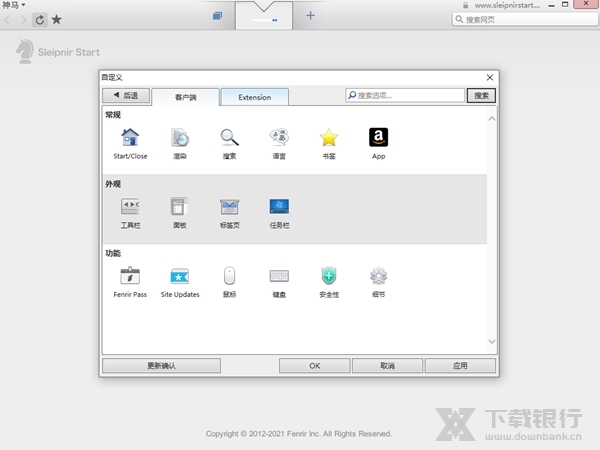Viewport: 600px width, 450px height.
Task: Open the 搜索 magnifier settings icon
Action: point(230,139)
